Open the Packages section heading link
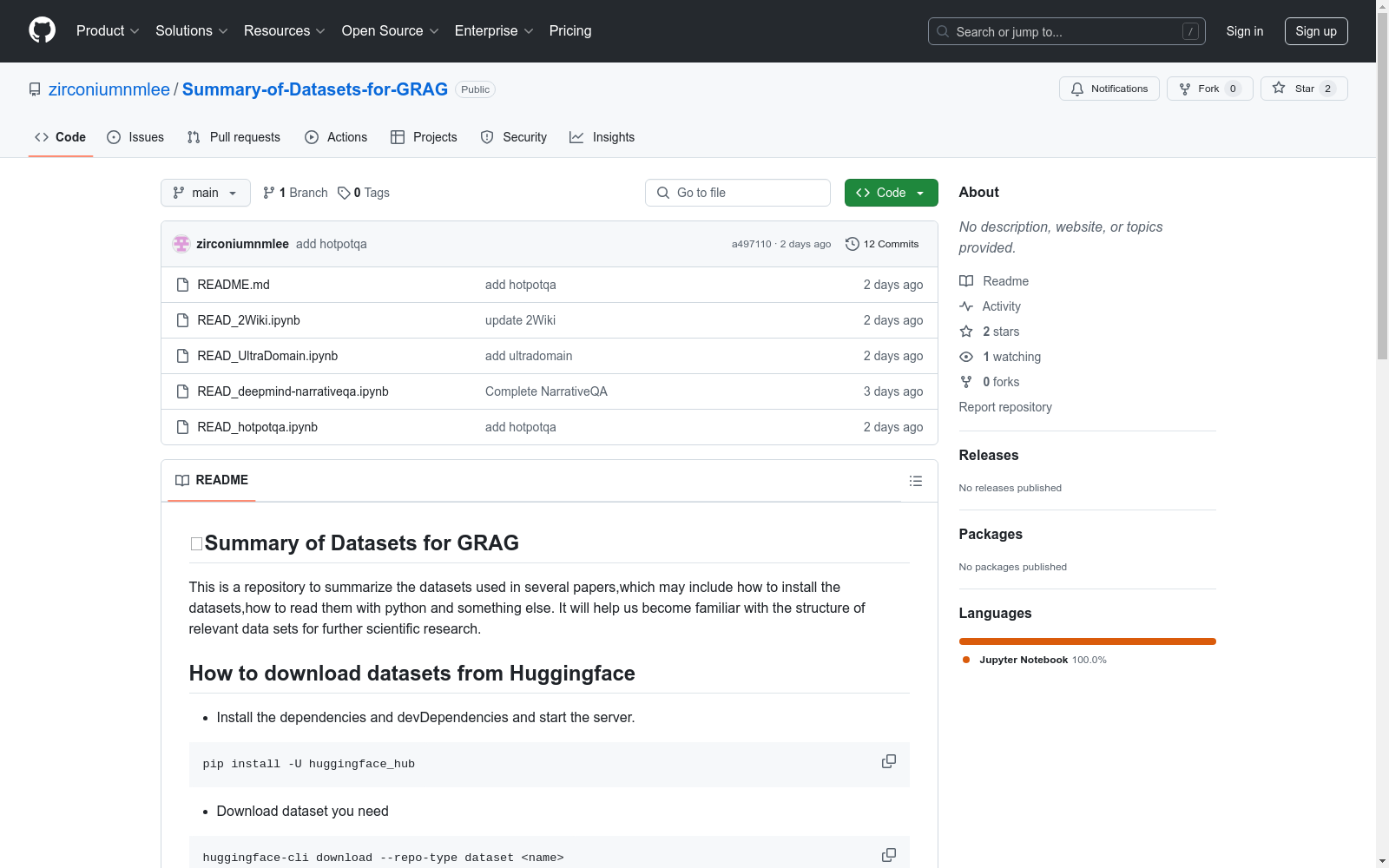This screenshot has height=868, width=1389. click(x=991, y=535)
